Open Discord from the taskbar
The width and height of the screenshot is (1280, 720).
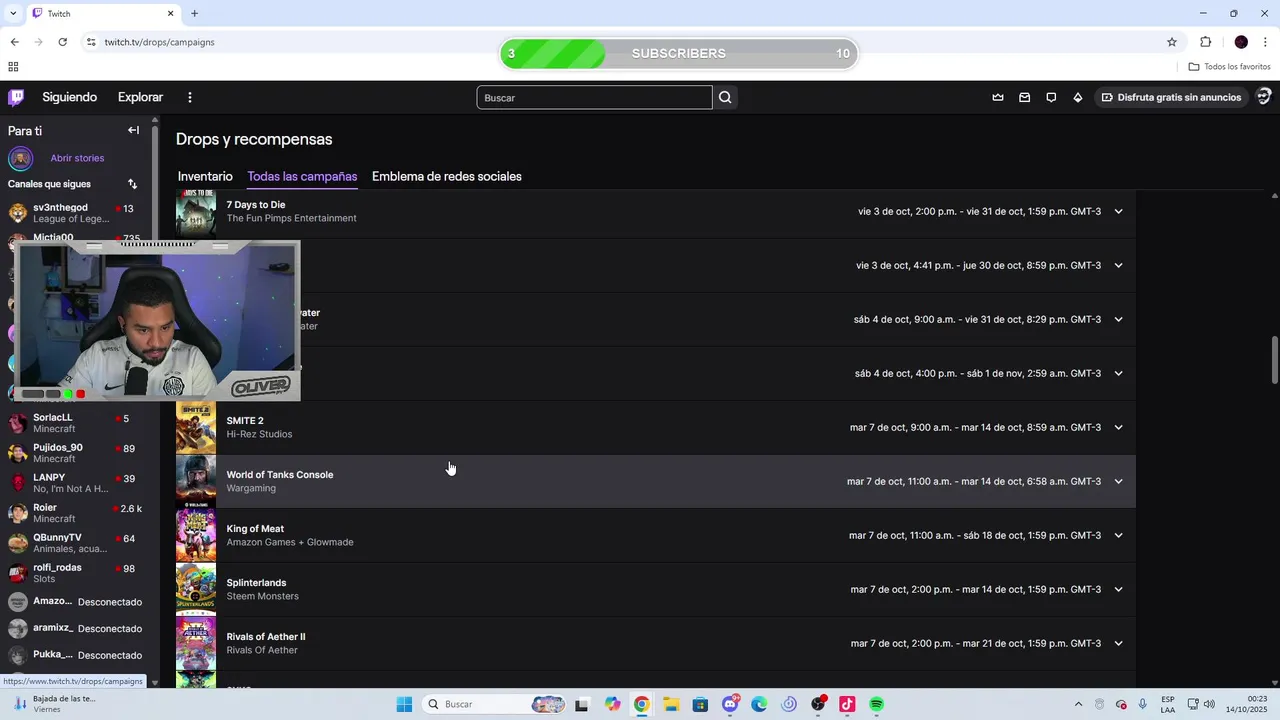pos(730,704)
